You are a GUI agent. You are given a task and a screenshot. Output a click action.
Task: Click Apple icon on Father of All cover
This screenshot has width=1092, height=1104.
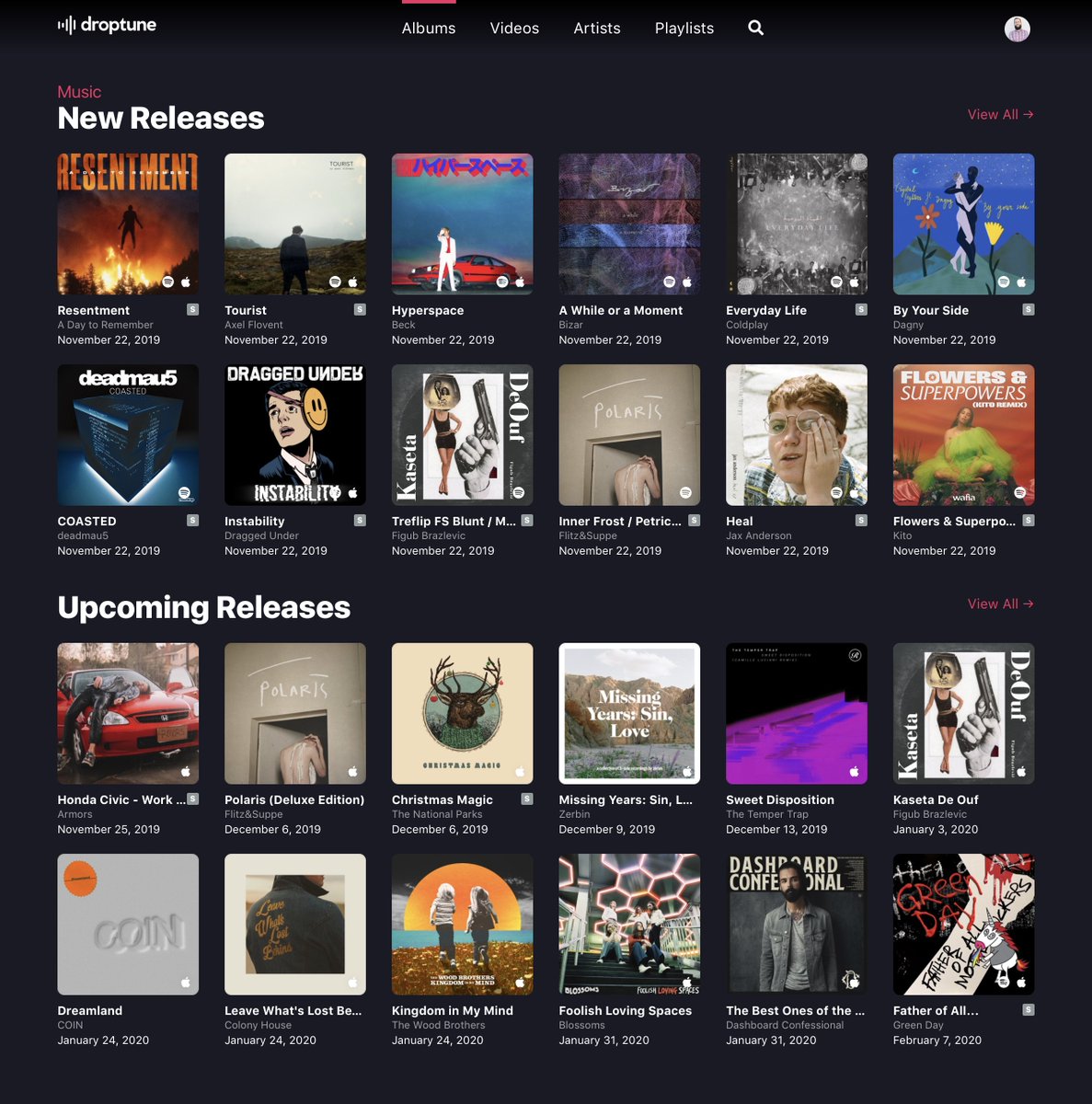[1021, 983]
